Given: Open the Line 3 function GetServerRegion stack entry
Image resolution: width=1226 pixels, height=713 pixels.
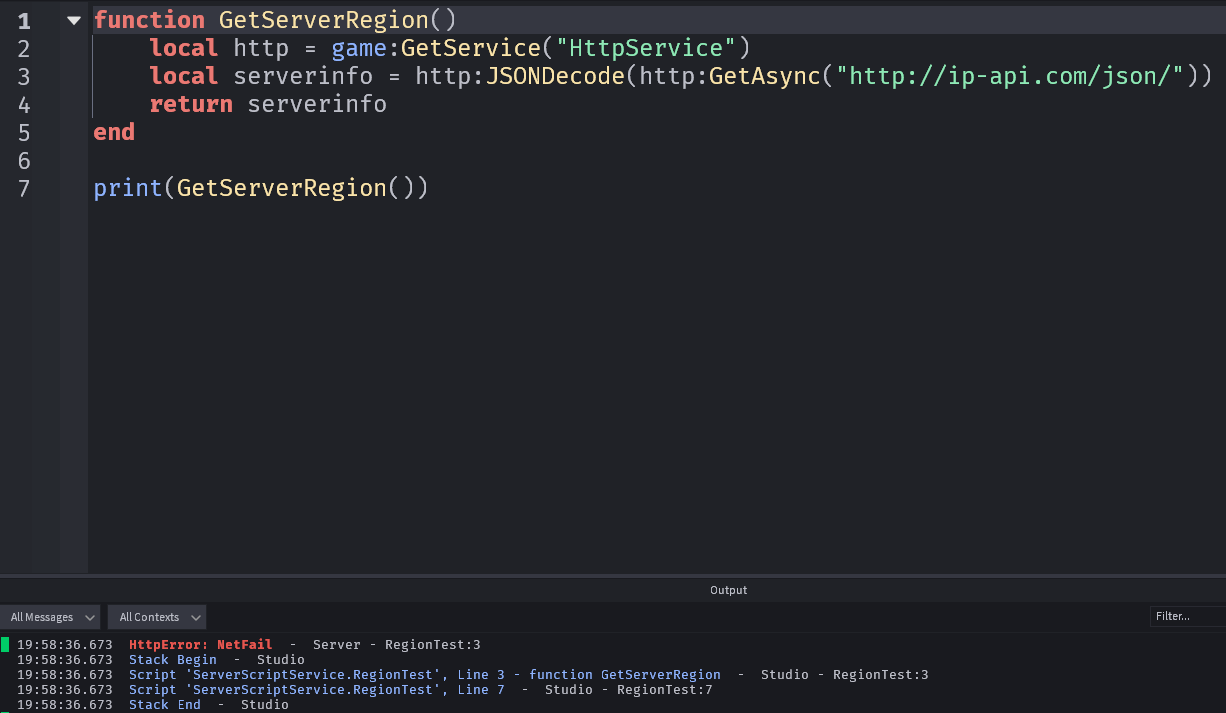Looking at the screenshot, I should [x=425, y=675].
